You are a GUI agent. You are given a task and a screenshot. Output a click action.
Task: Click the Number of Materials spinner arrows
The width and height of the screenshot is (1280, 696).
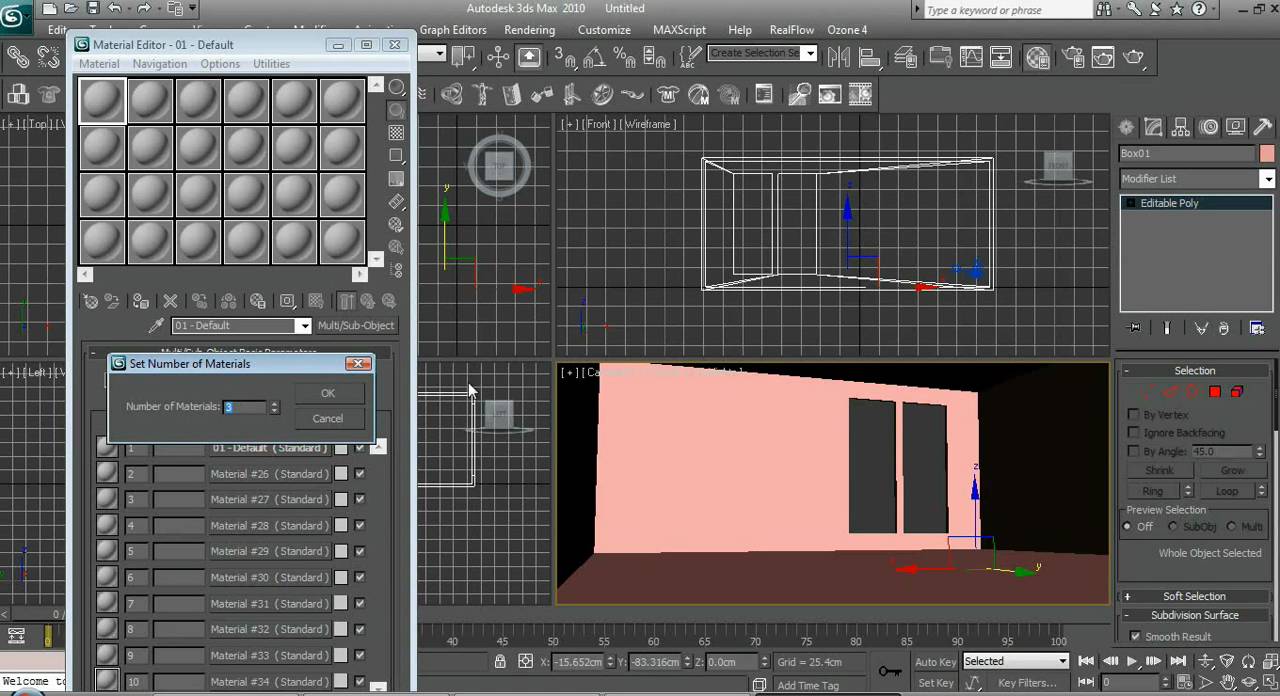[x=274, y=407]
